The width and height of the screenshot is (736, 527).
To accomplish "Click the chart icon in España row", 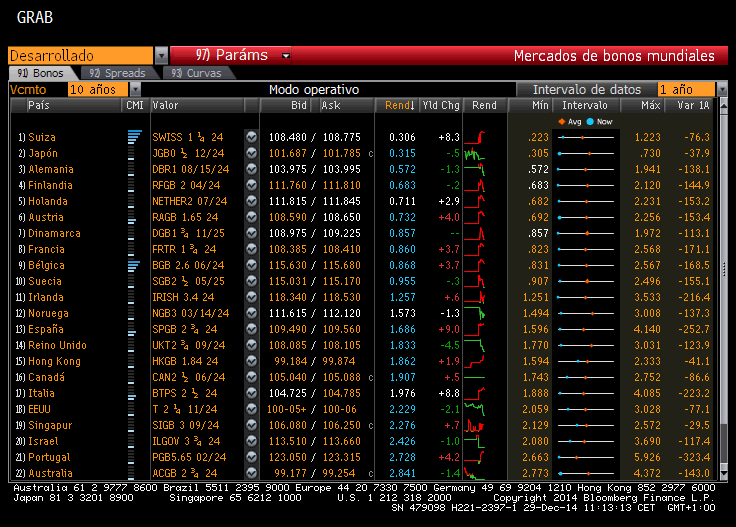I will [x=252, y=329].
